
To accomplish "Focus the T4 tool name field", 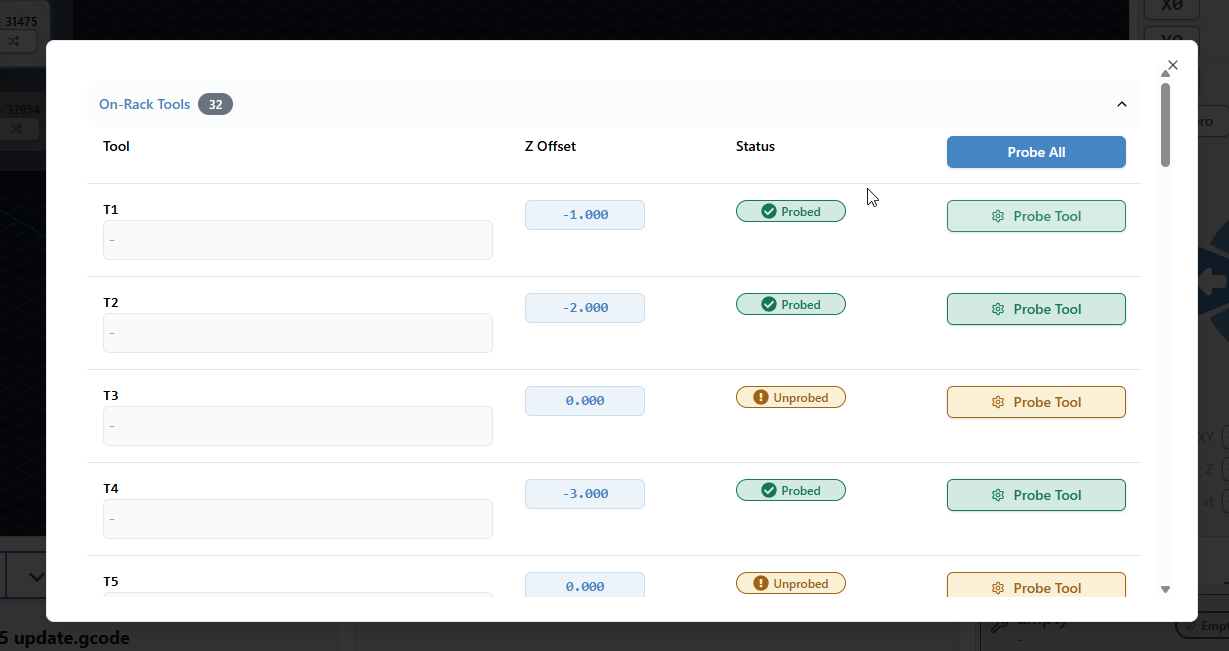I will tap(297, 519).
